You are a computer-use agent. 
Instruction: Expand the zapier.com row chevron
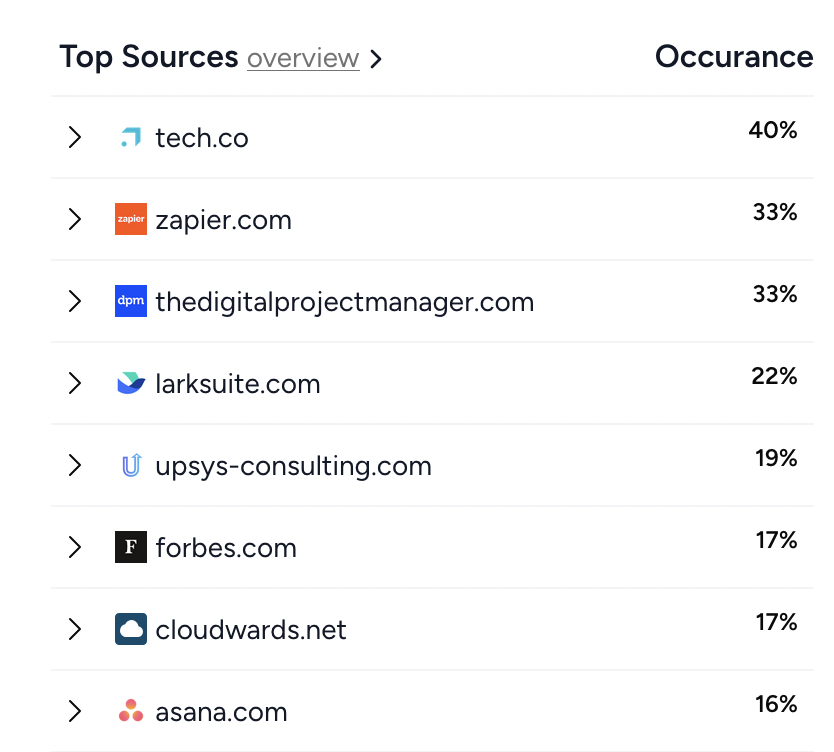pyautogui.click(x=75, y=219)
